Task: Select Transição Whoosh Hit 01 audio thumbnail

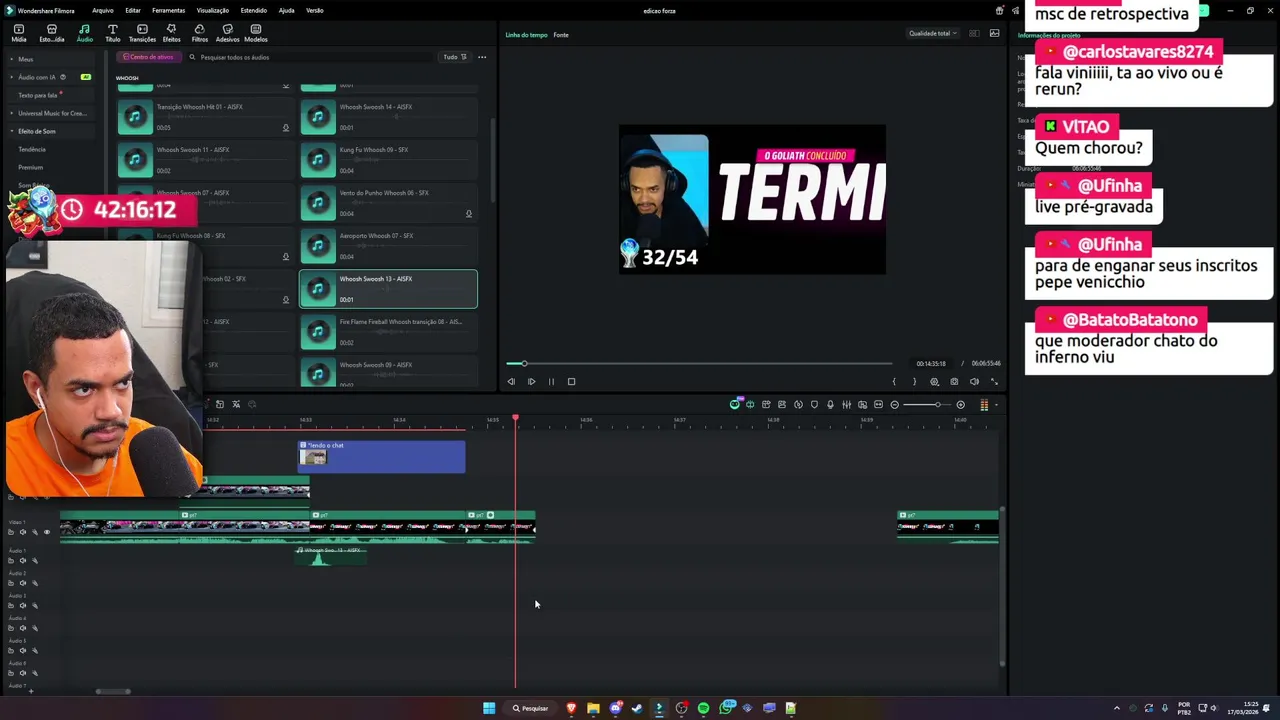Action: pyautogui.click(x=135, y=117)
